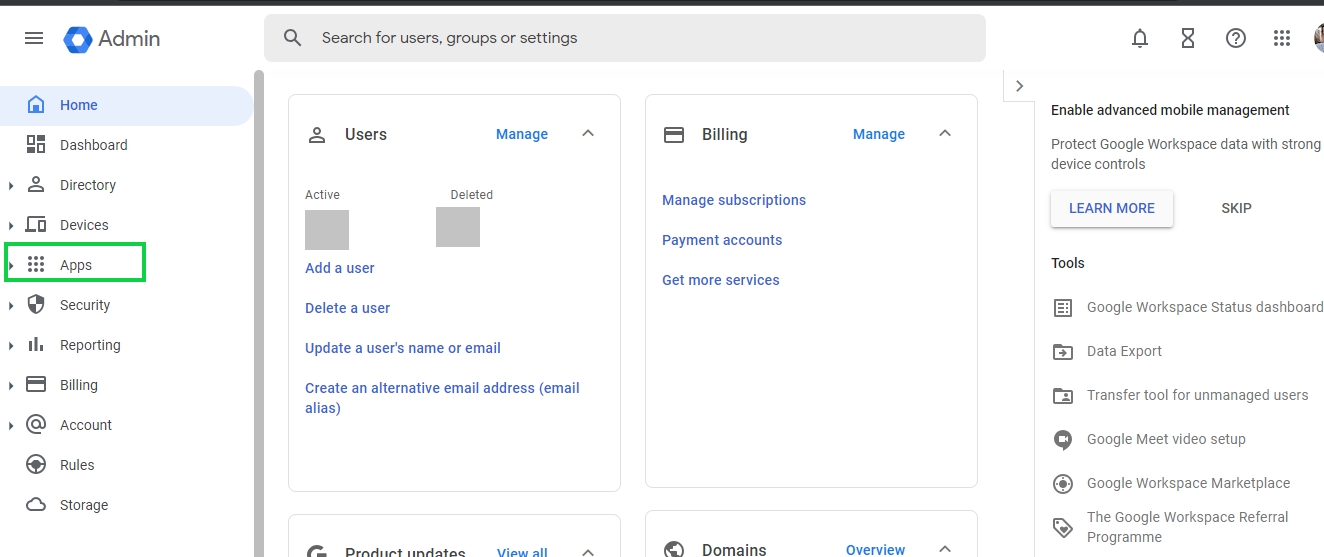Click the search users, groups or settings field

pyautogui.click(x=640, y=38)
